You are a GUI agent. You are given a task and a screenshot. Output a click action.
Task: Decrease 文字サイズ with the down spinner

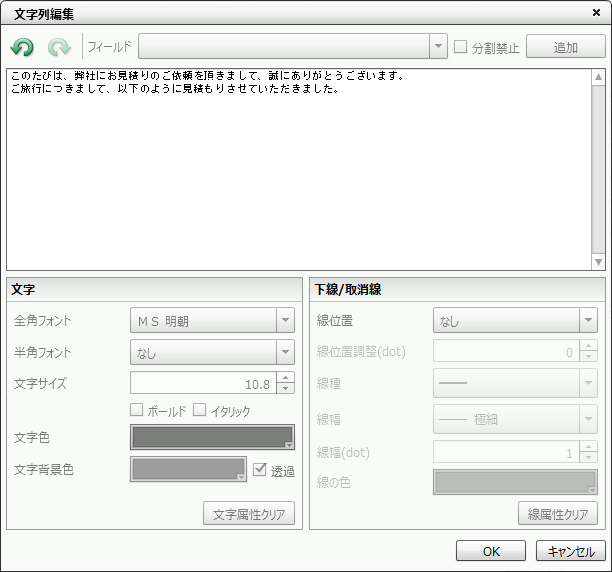tap(286, 388)
